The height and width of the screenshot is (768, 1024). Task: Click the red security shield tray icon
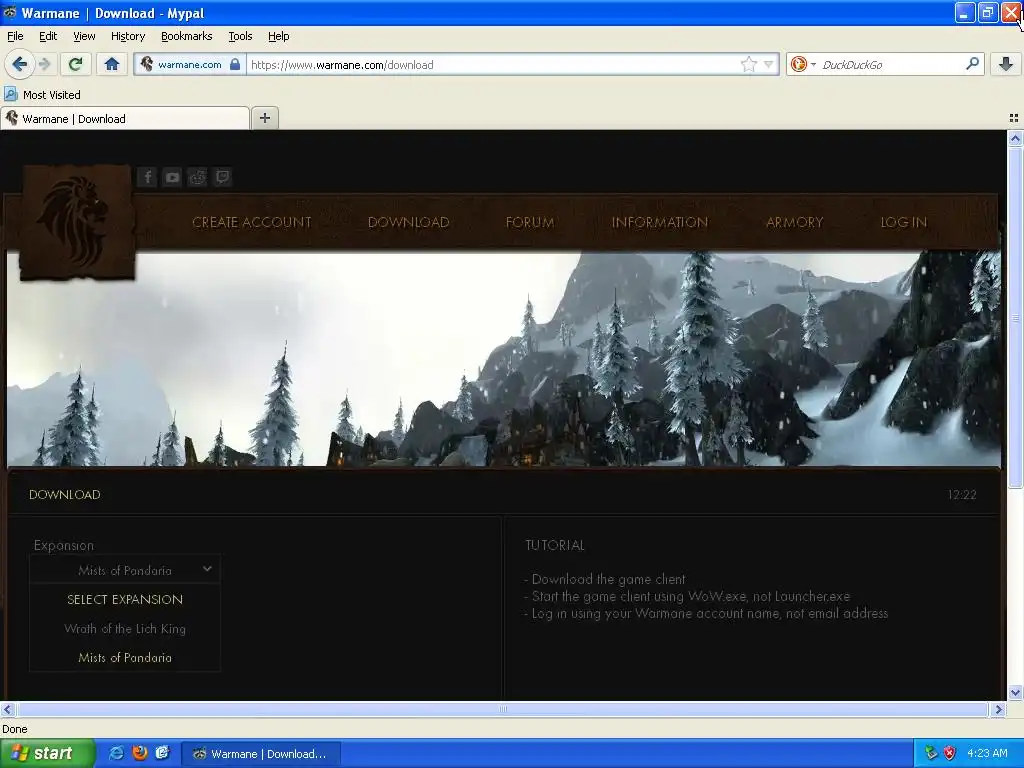tap(949, 754)
